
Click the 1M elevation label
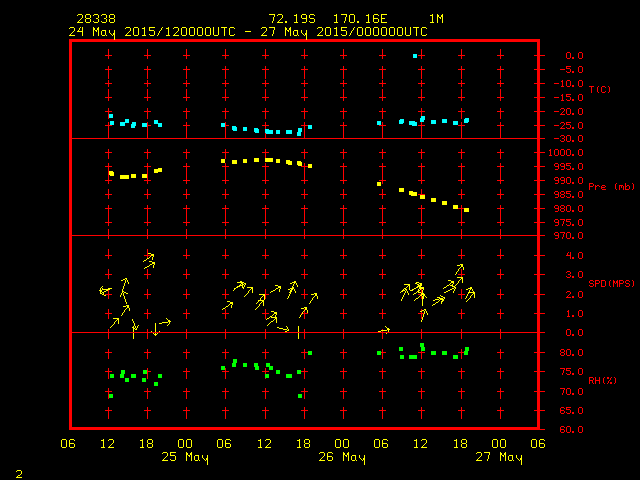(436, 19)
